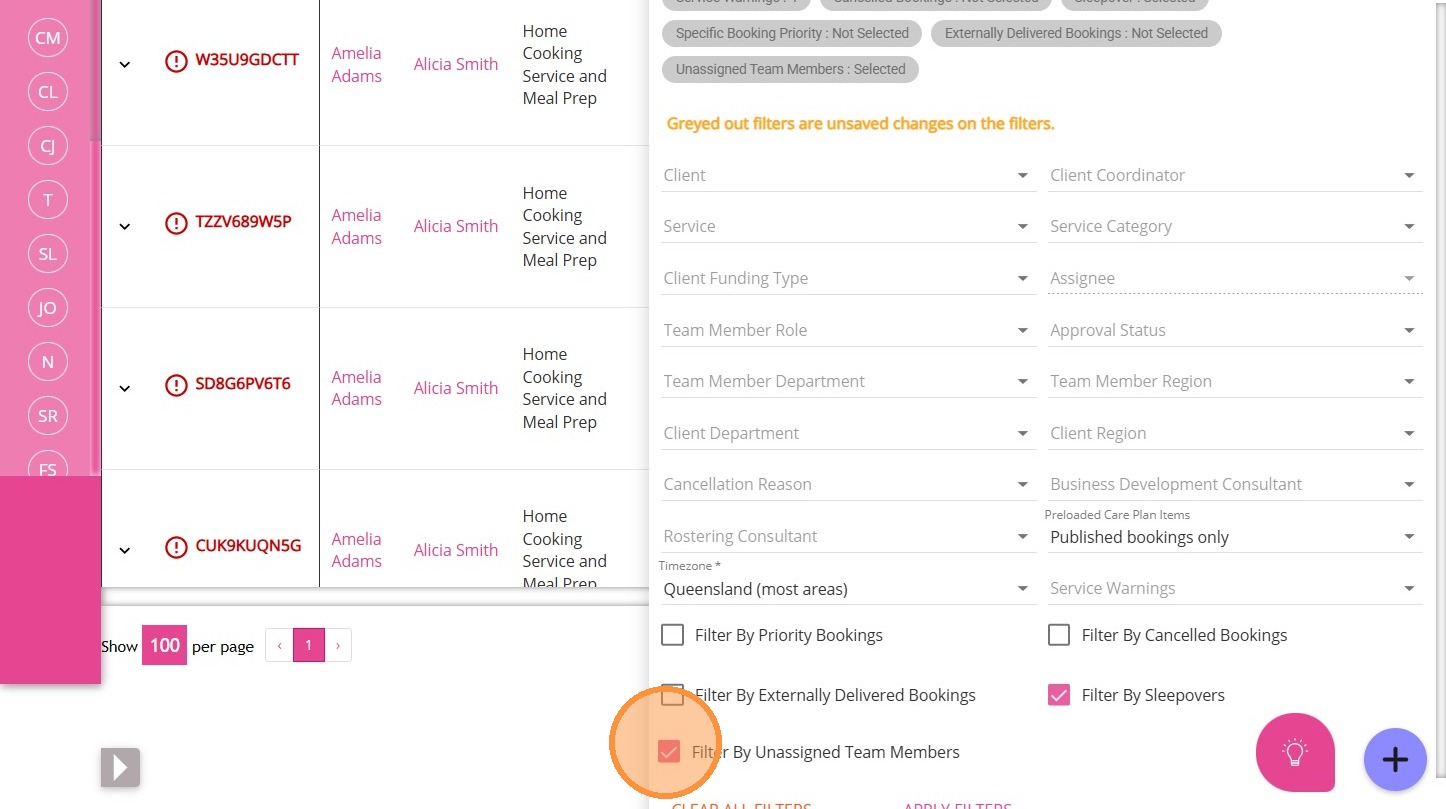Click the 100 per page selector
This screenshot has height=809, width=1446.
[164, 646]
